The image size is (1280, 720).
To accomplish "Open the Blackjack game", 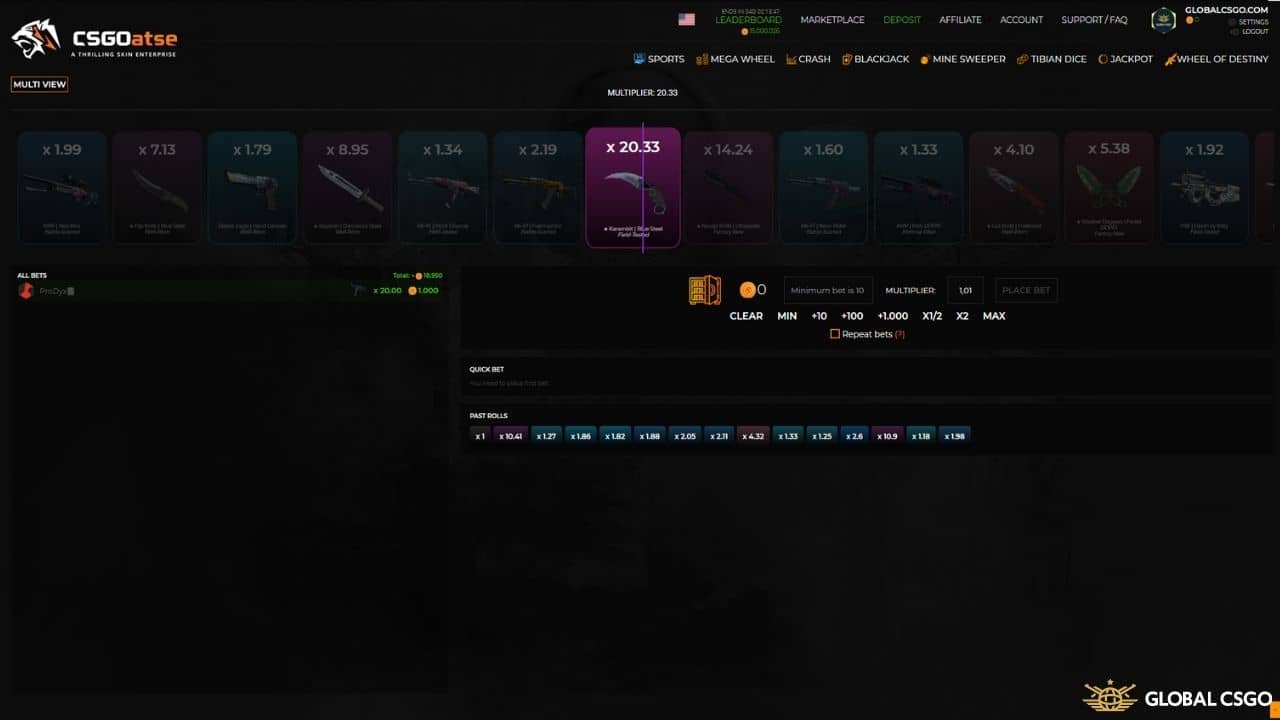I will pyautogui.click(x=875, y=59).
